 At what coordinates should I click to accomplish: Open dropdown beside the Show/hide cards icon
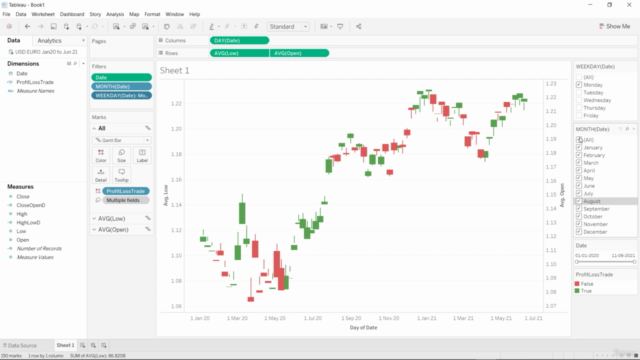click(331, 27)
